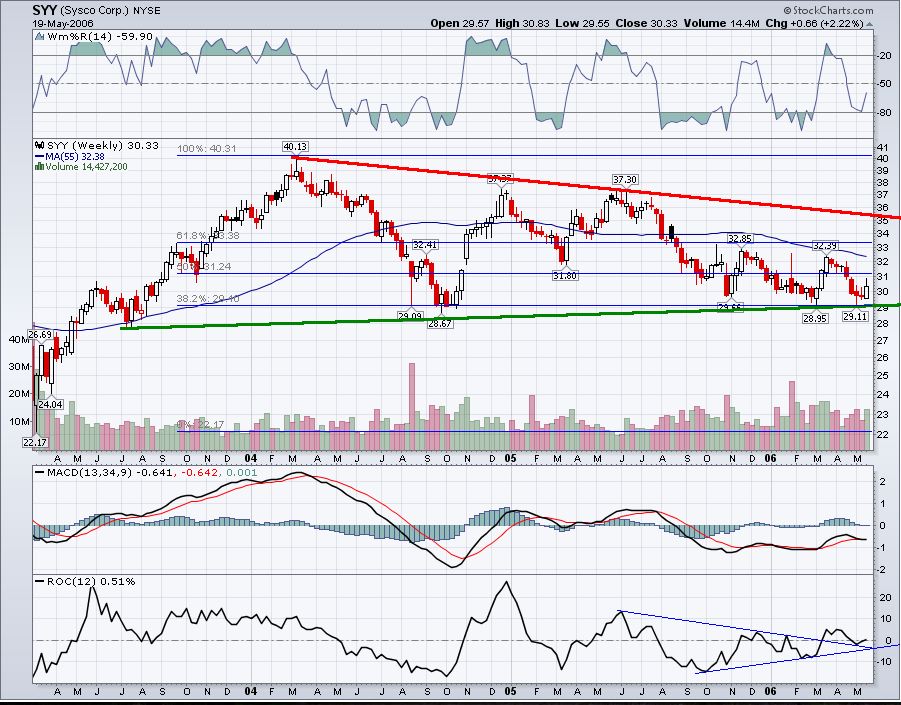Screen dimensions: 901x705
Task: Click the ROC(12) 0.51% indicator label
Action: tap(91, 581)
